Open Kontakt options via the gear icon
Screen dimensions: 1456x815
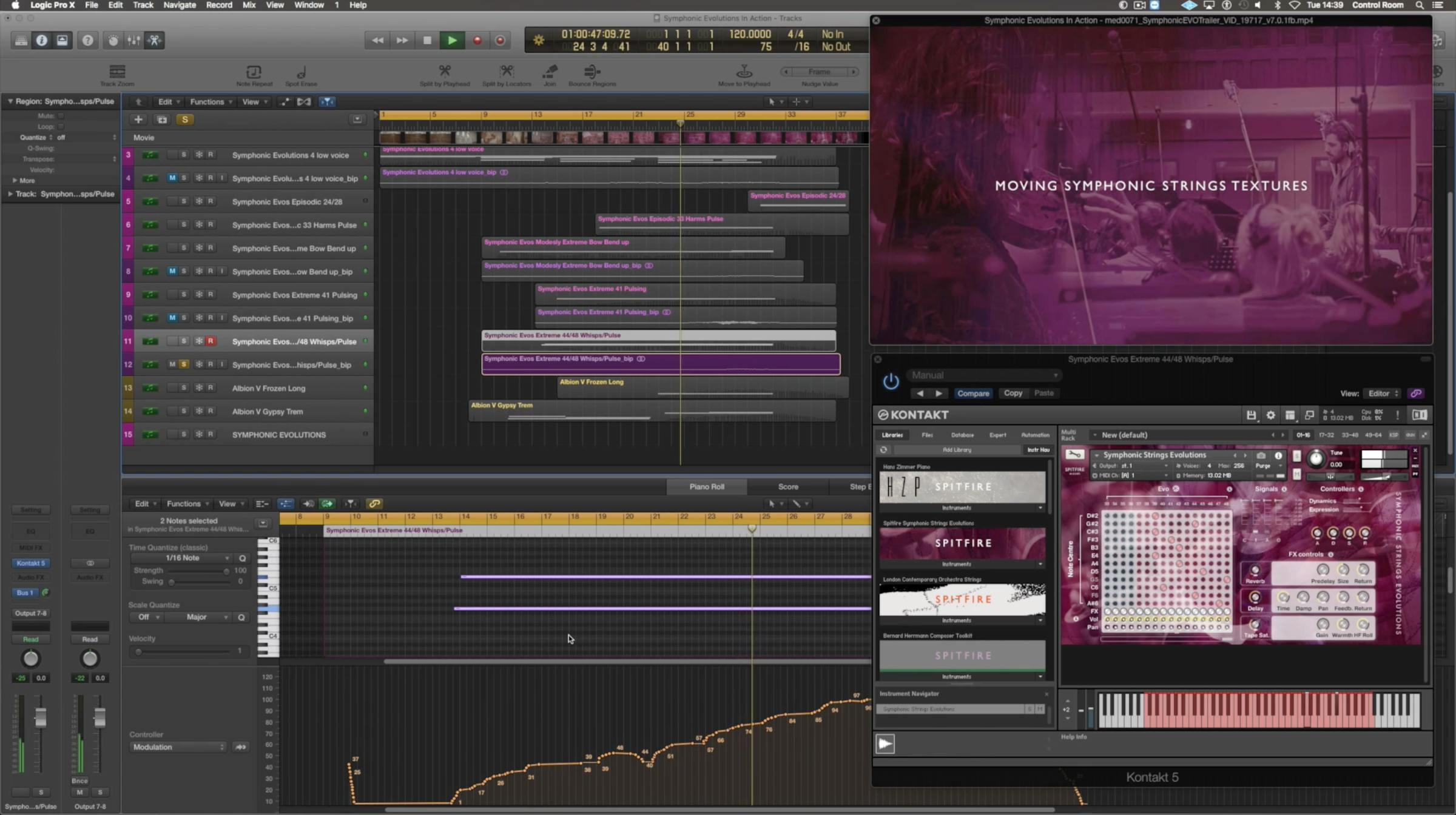[1270, 415]
